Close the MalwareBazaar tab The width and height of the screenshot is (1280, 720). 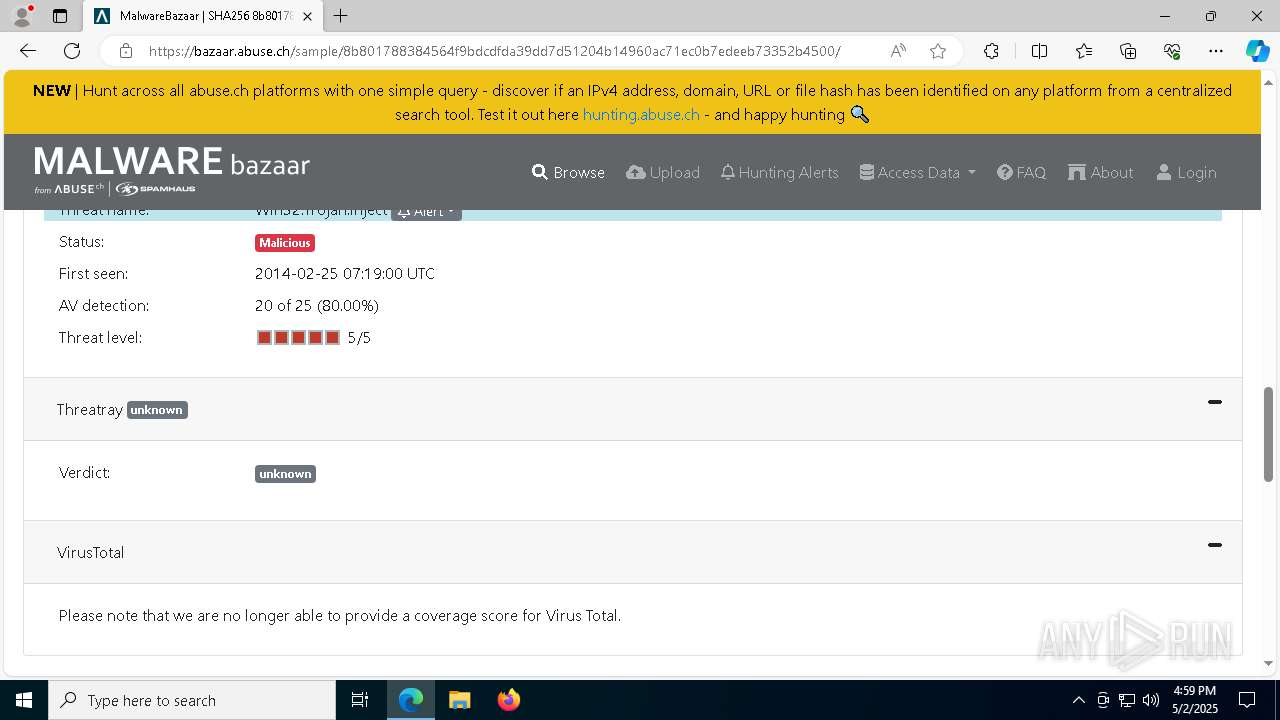(307, 16)
